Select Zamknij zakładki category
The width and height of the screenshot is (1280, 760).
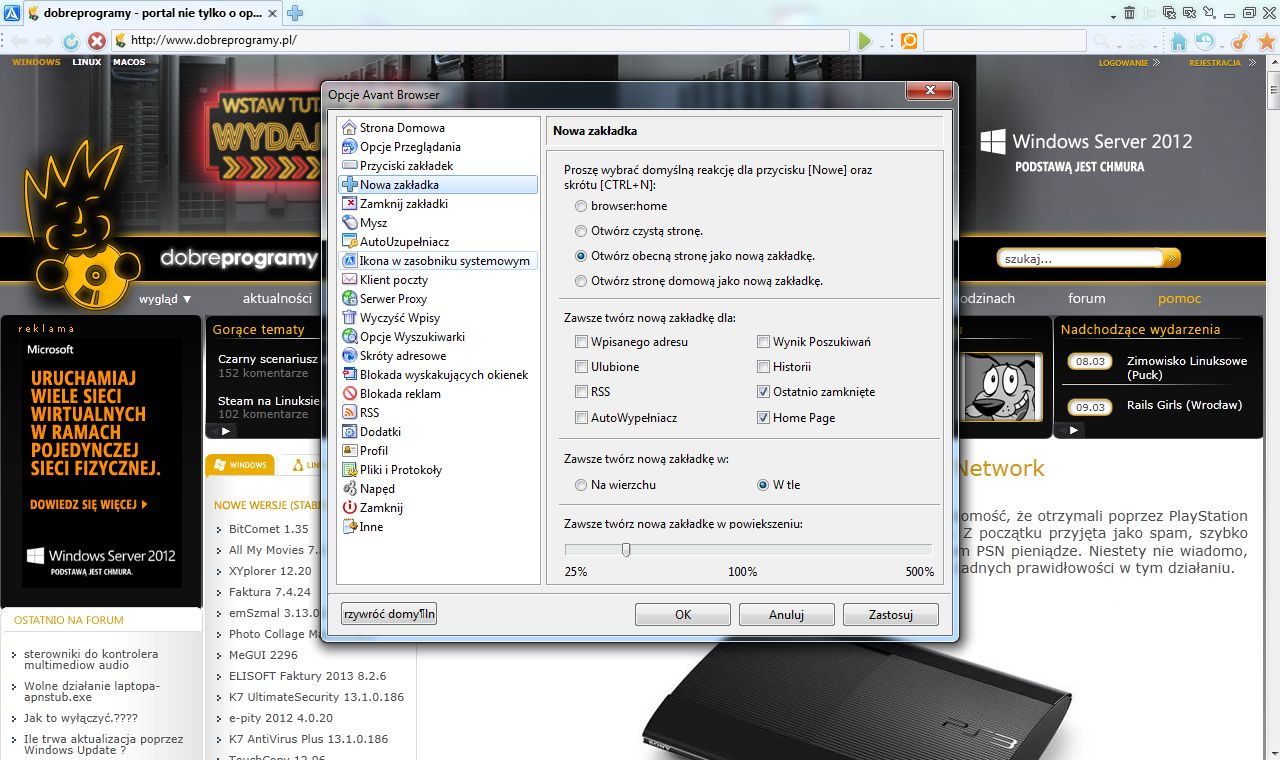tap(403, 204)
